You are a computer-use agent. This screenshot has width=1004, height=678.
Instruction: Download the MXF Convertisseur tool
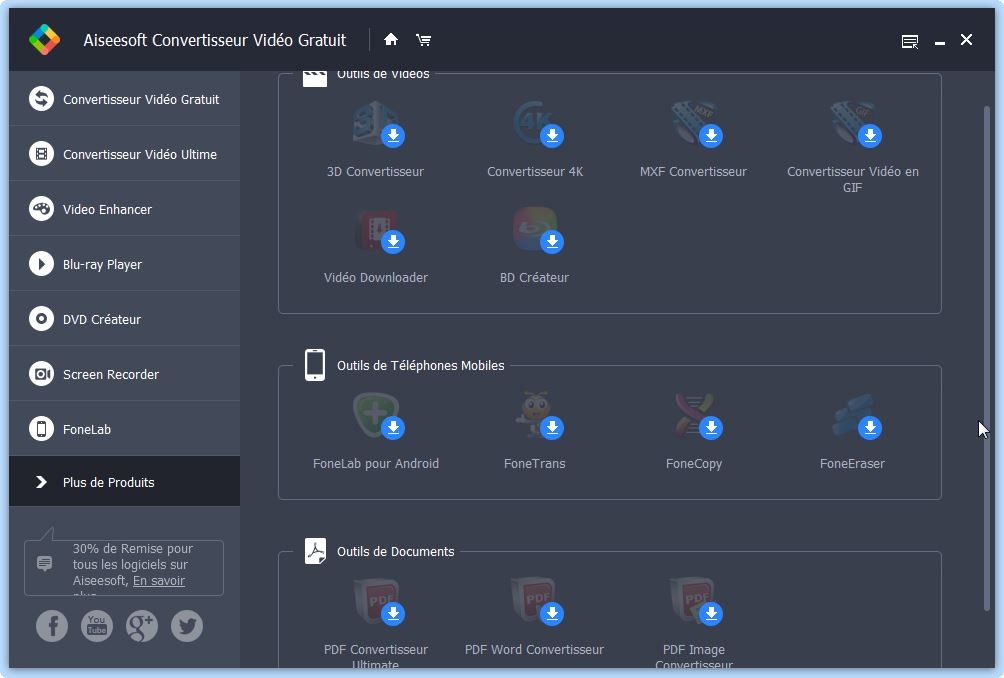[x=711, y=136]
